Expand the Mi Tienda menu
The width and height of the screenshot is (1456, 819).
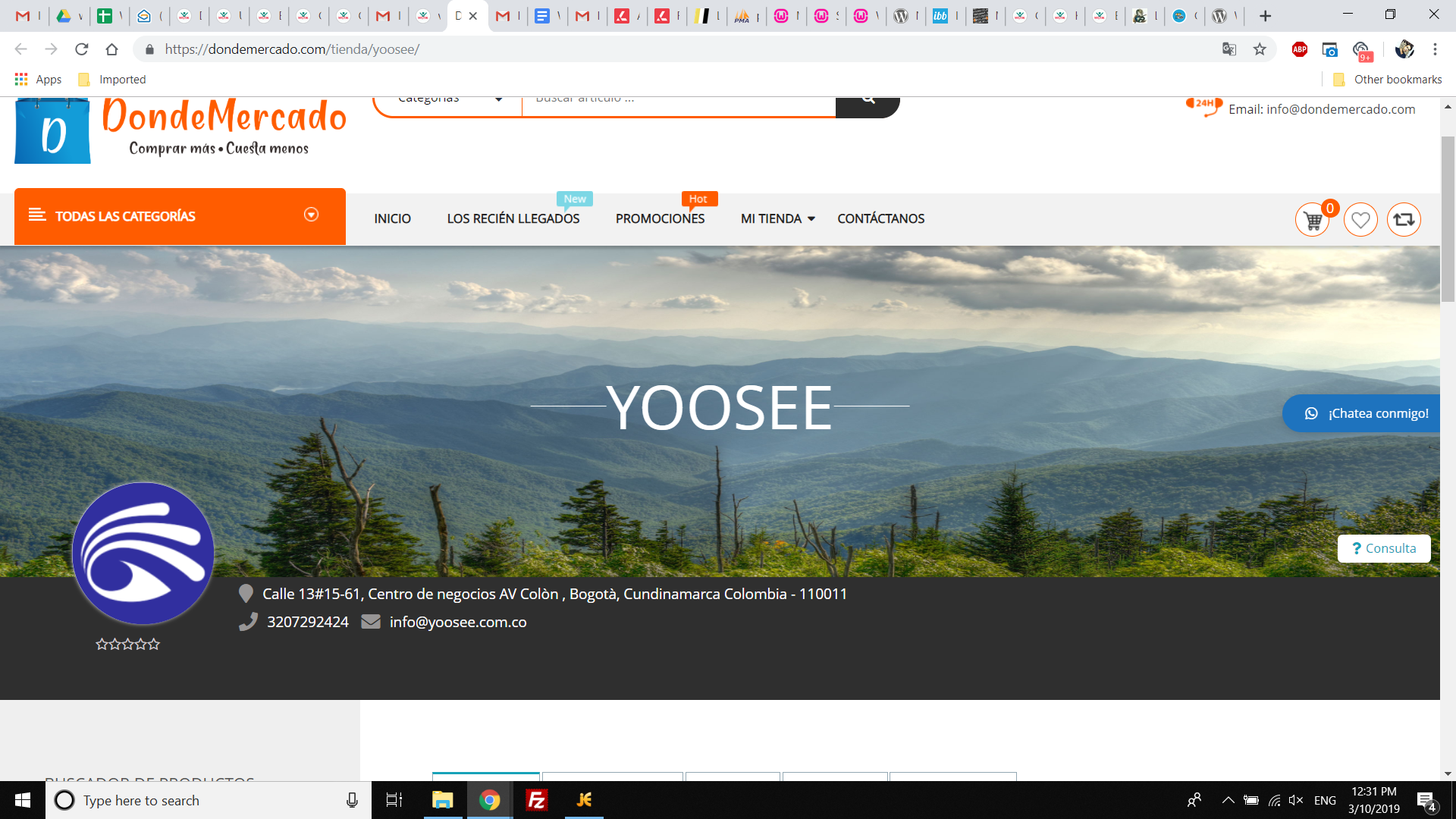point(778,218)
